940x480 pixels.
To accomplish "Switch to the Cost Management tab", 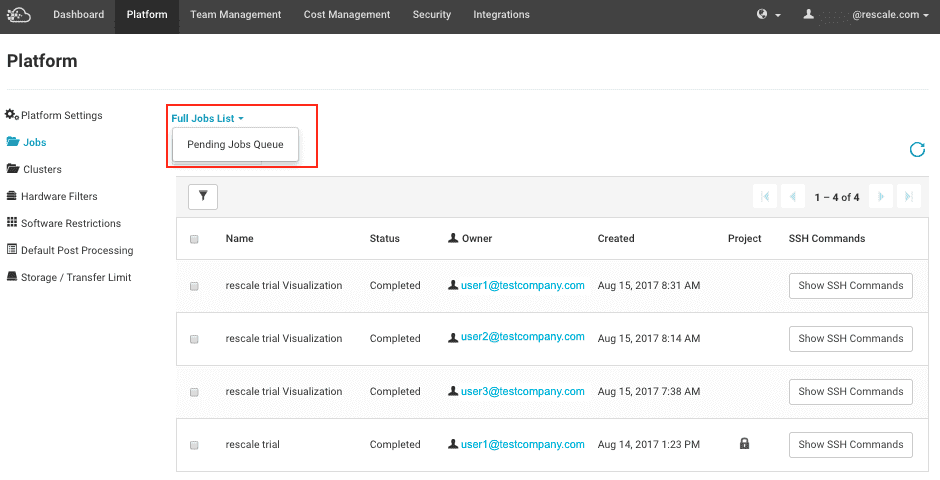I will [x=347, y=15].
